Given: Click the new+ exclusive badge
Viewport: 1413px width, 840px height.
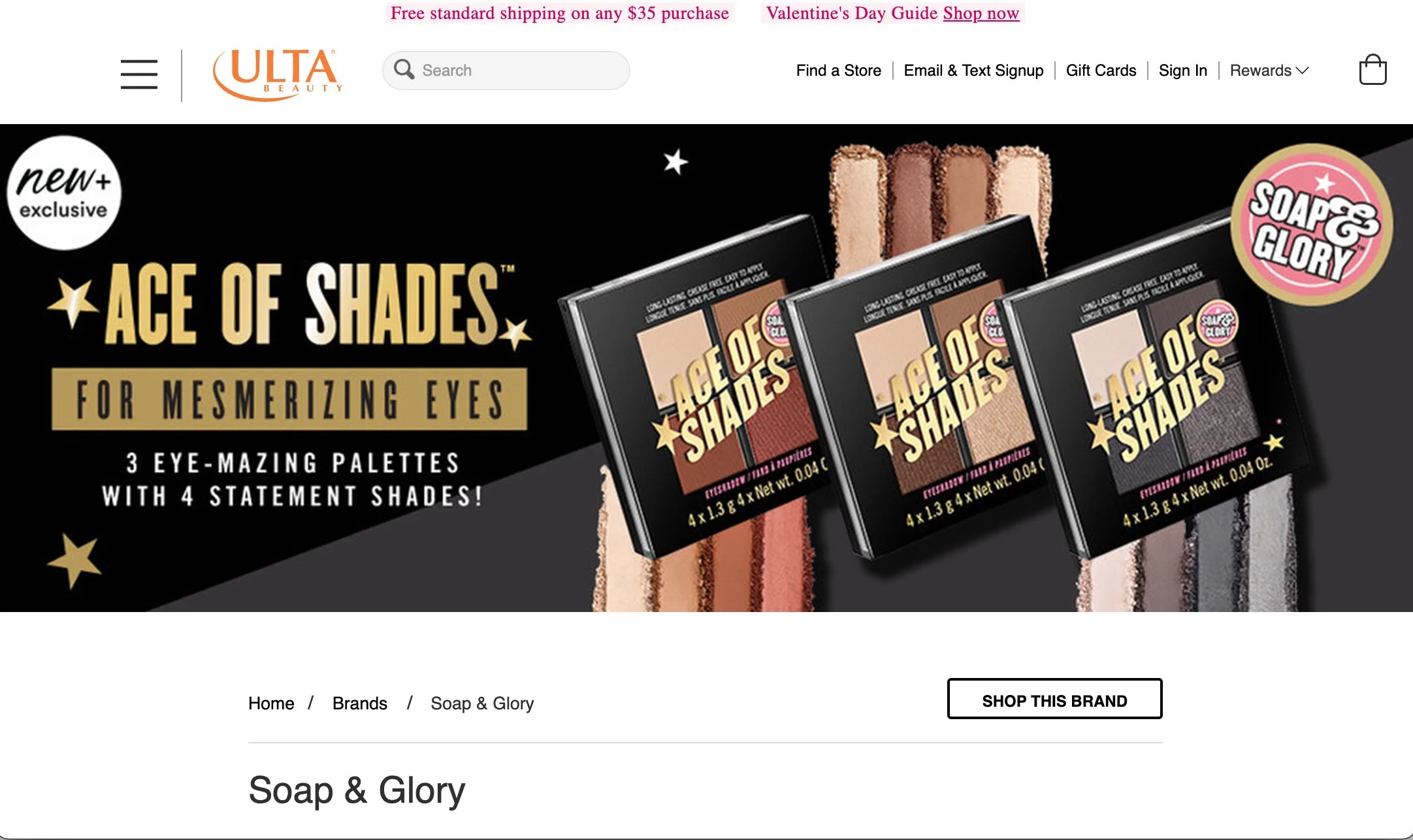Looking at the screenshot, I should (64, 193).
